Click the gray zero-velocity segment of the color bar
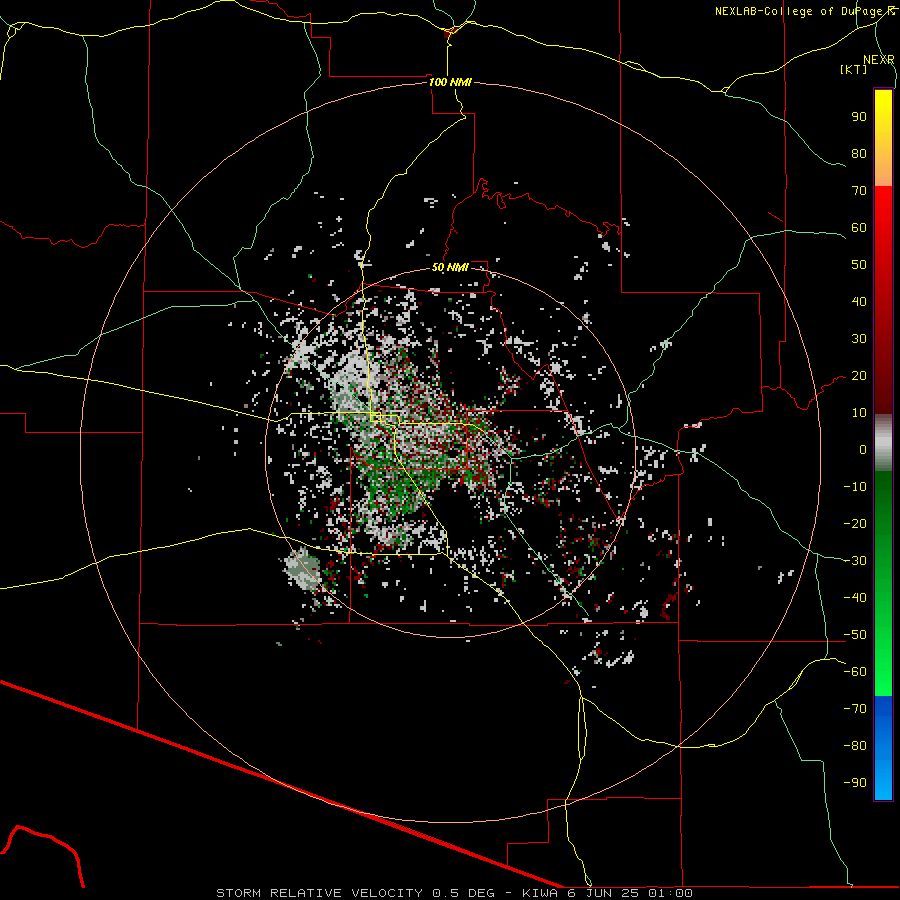900x900 pixels. pos(883,443)
